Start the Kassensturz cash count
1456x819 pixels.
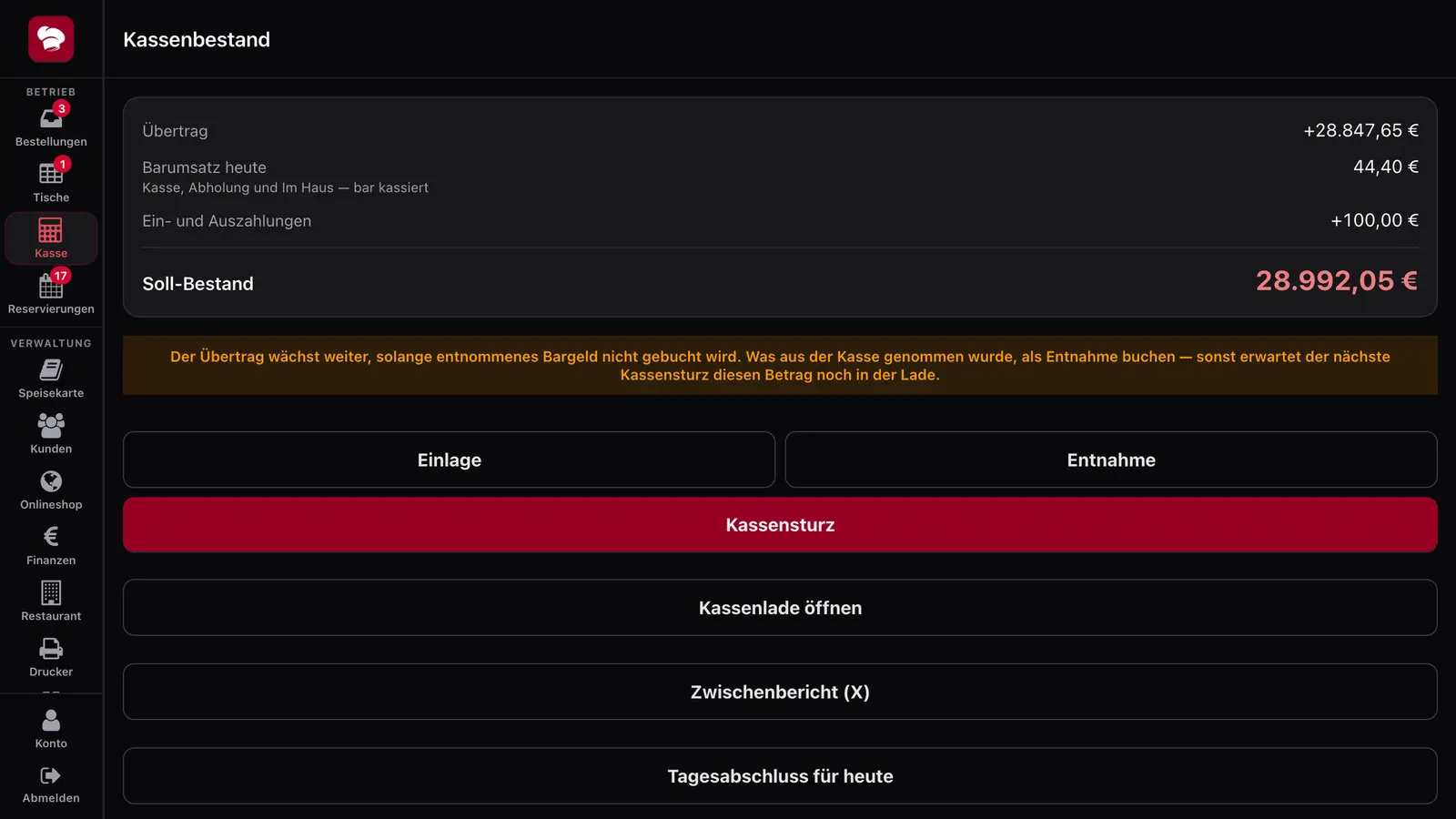point(780,525)
